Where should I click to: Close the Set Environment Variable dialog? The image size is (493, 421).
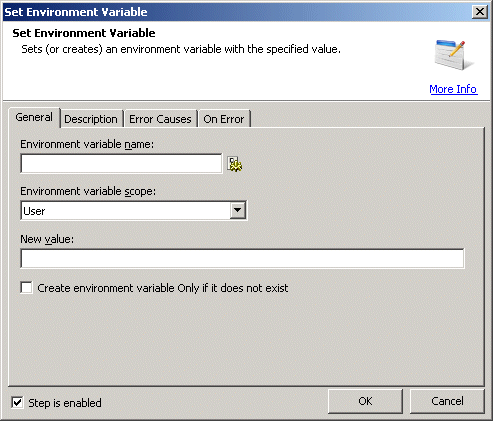click(480, 12)
